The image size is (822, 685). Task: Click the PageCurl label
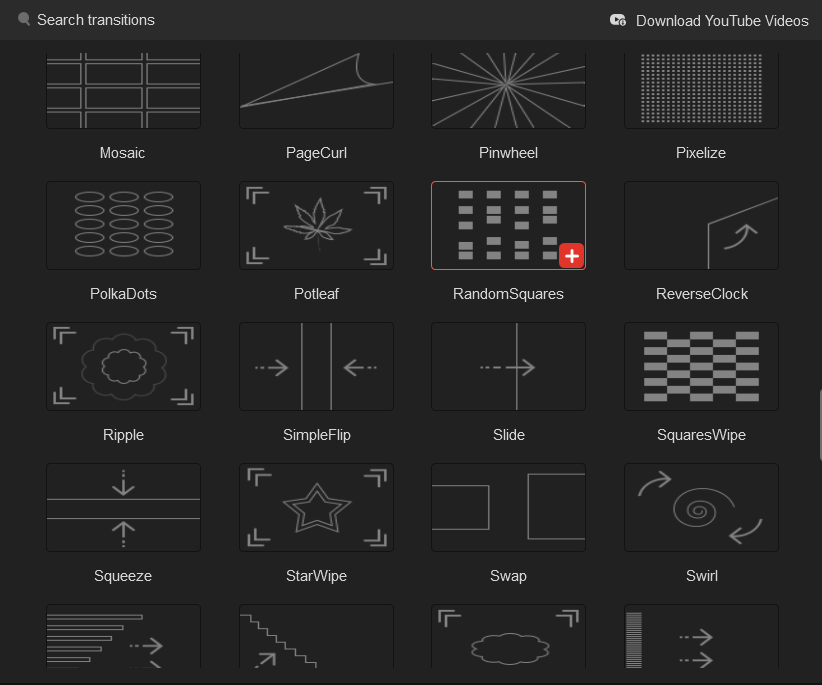(x=316, y=153)
